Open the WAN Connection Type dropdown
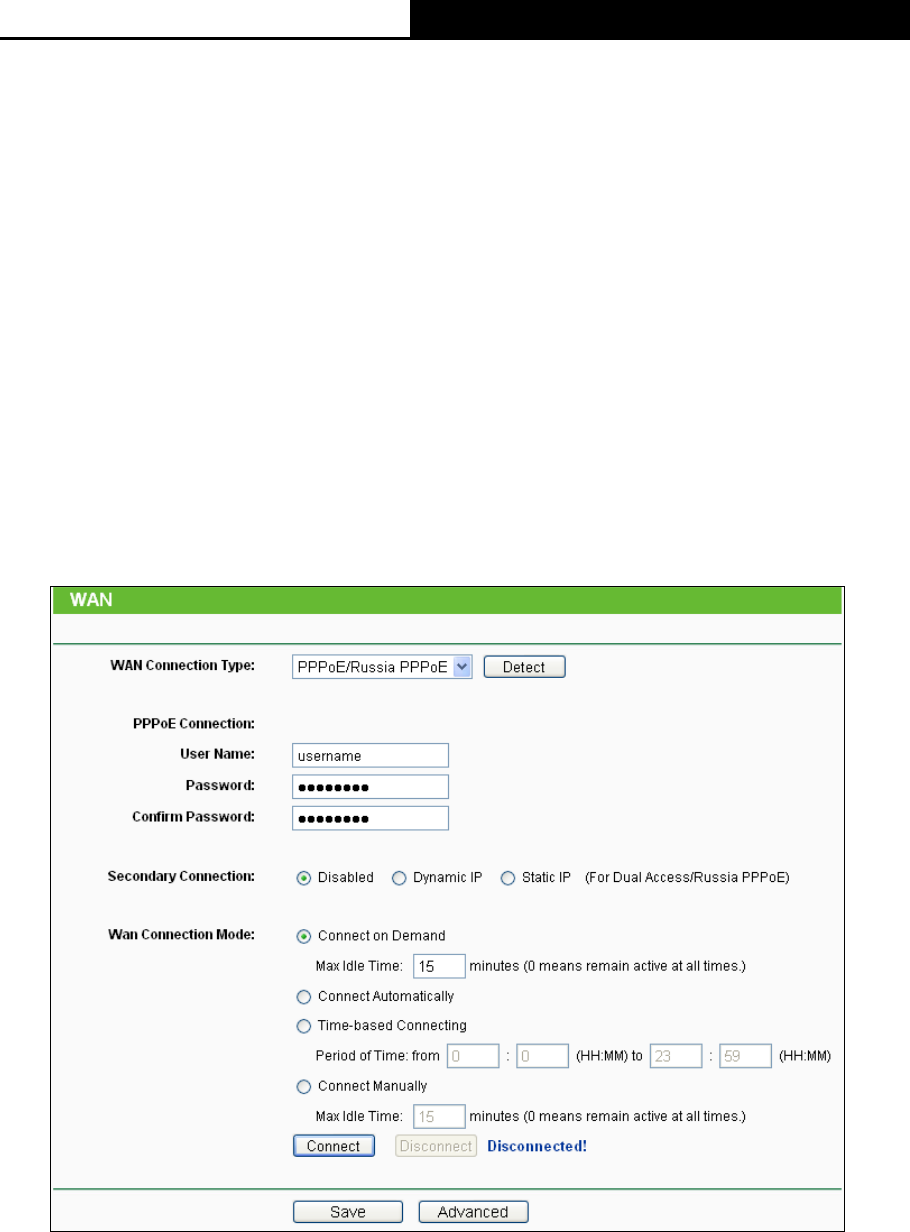Image resolution: width=910 pixels, height=1232 pixels. [382, 667]
